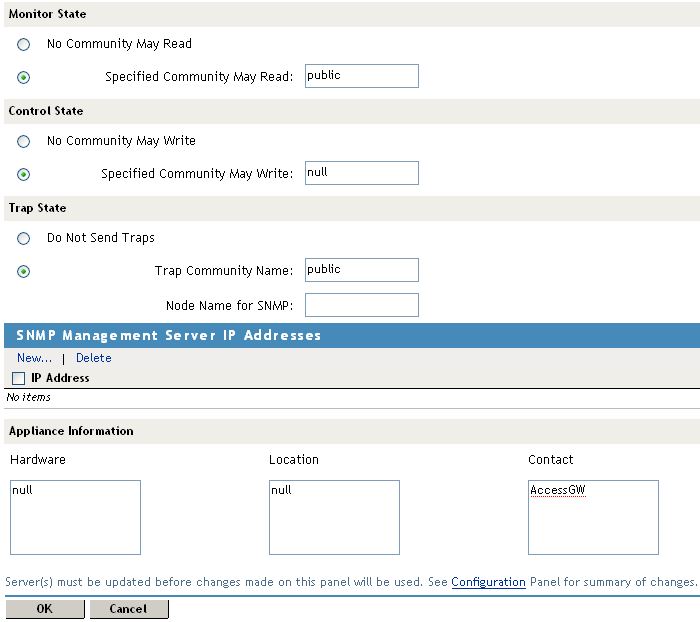Click the Trap Community Name input field
Image resolution: width=700 pixels, height=622 pixels.
[362, 270]
